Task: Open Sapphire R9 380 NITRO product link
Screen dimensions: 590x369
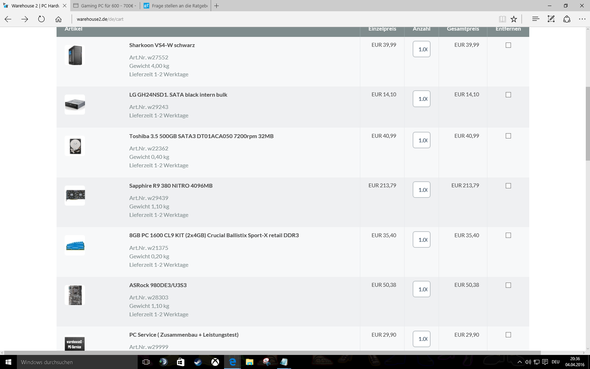Action: coord(171,186)
